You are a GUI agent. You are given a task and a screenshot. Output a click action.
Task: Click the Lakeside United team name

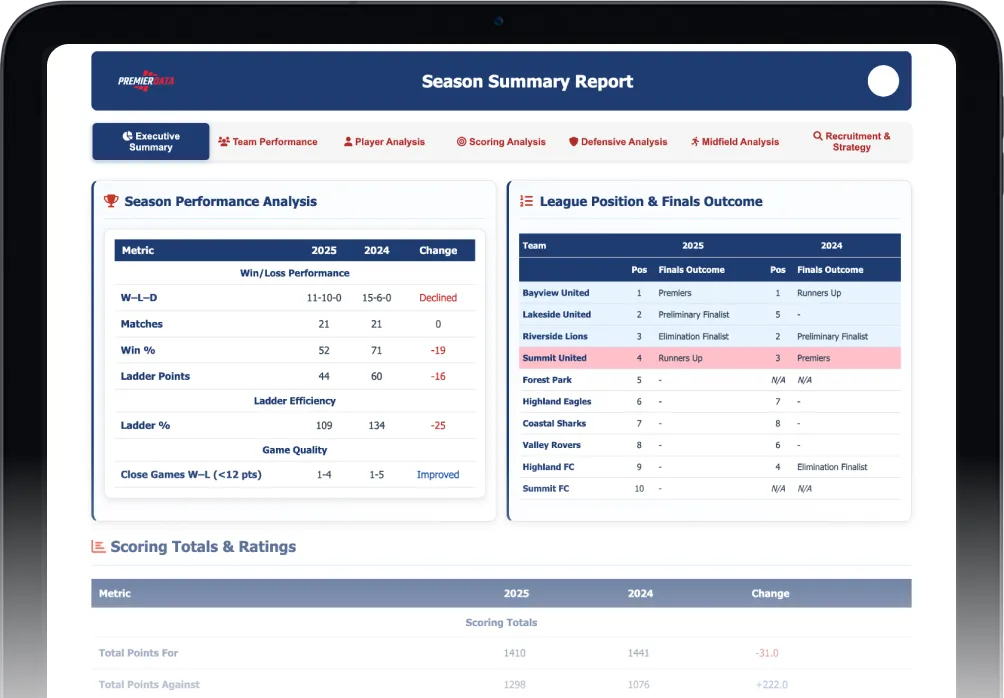click(556, 314)
